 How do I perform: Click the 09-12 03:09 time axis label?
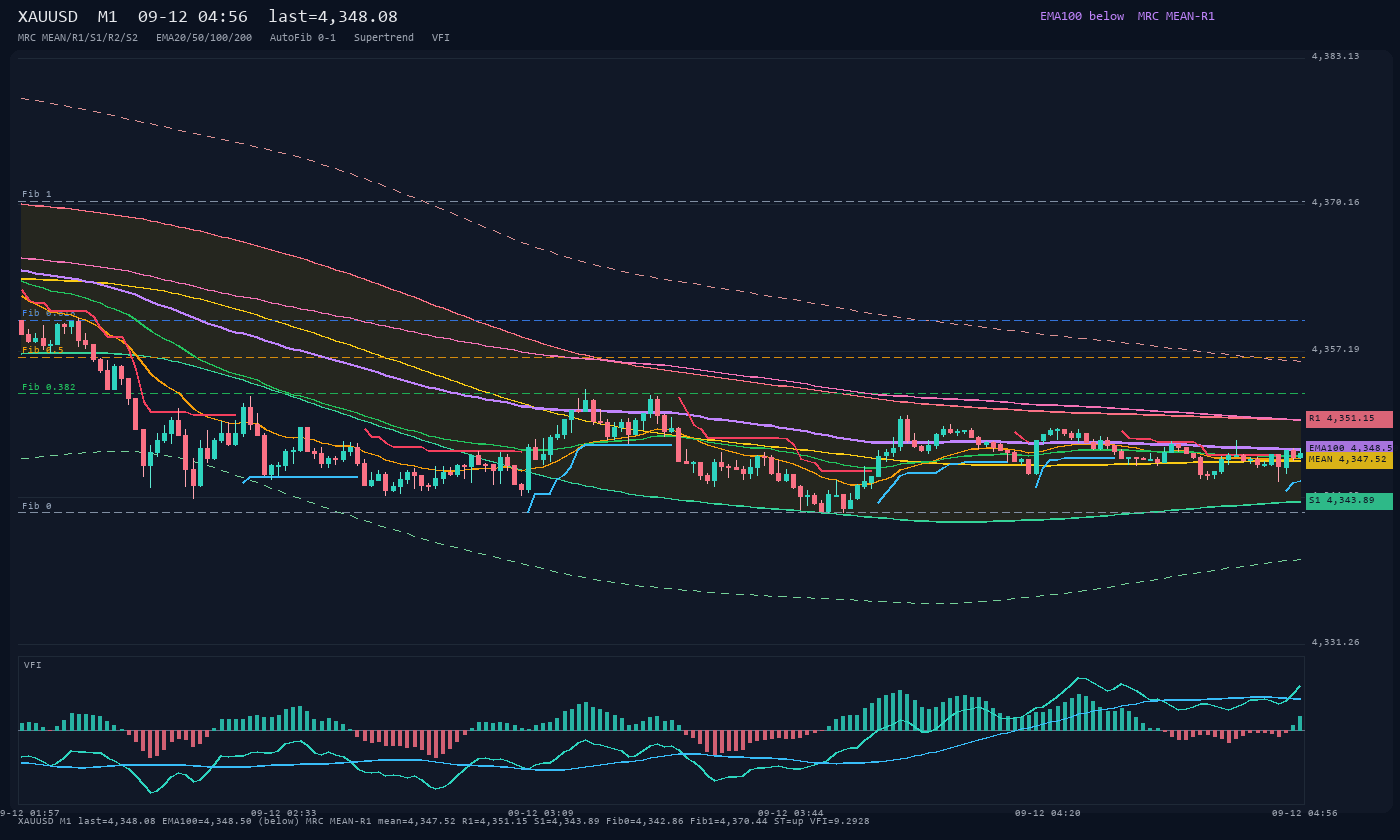click(541, 813)
